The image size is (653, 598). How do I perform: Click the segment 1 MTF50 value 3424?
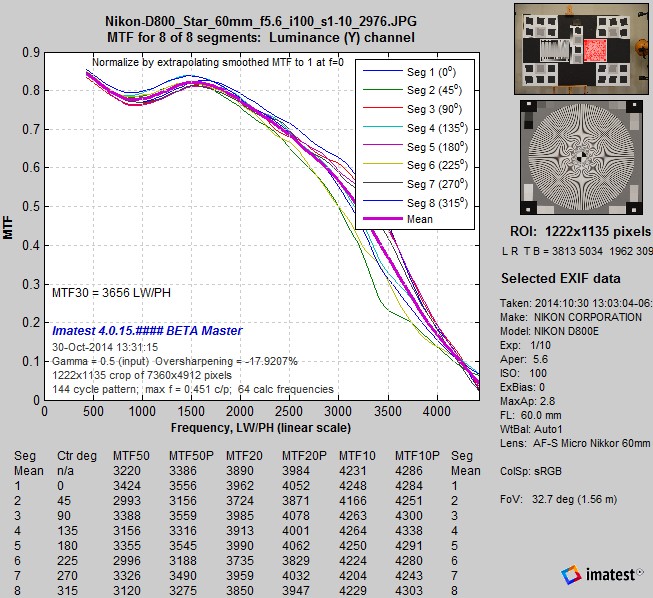(x=127, y=486)
